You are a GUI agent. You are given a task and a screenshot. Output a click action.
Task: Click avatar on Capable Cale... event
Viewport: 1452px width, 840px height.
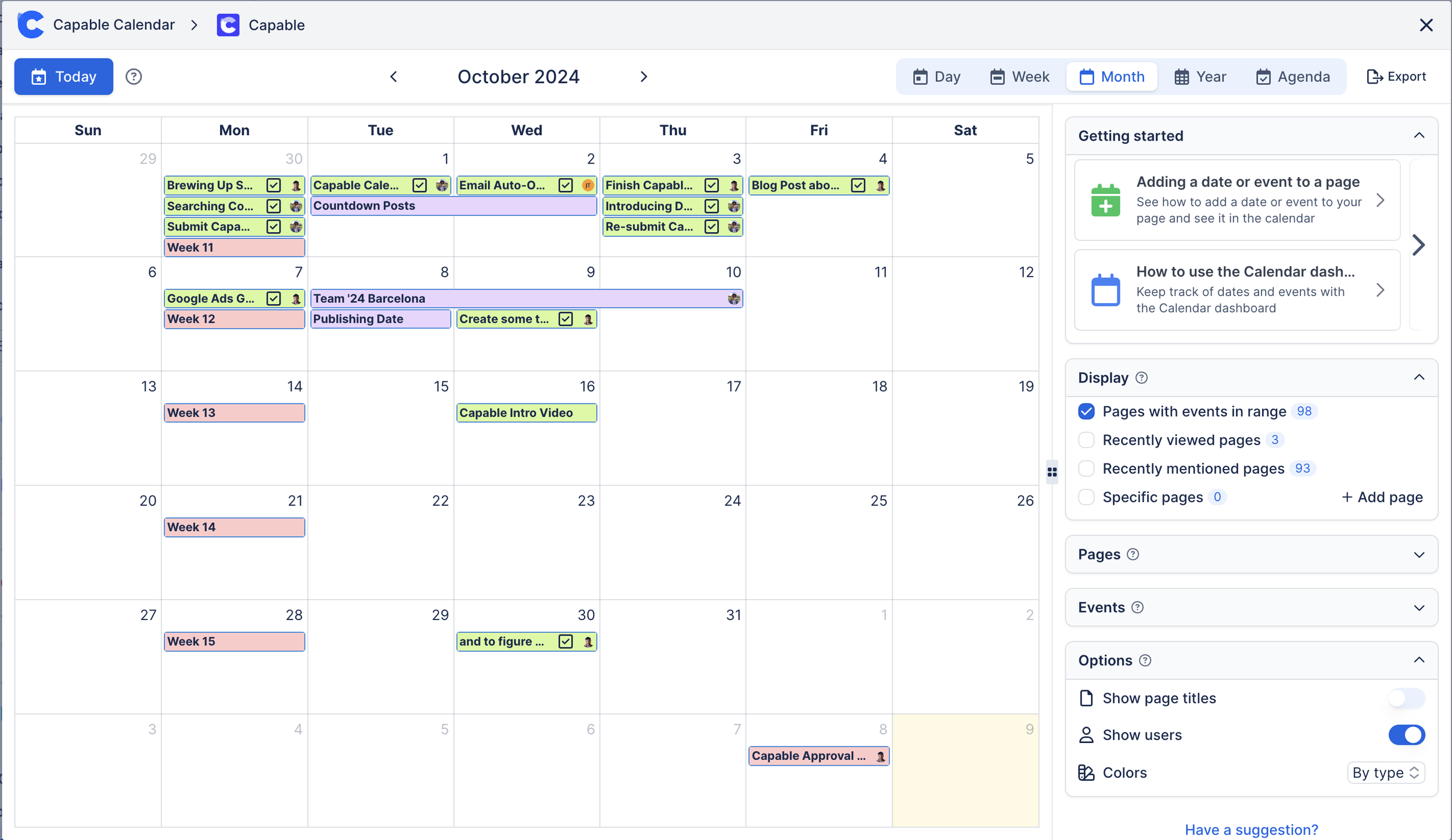coord(442,185)
